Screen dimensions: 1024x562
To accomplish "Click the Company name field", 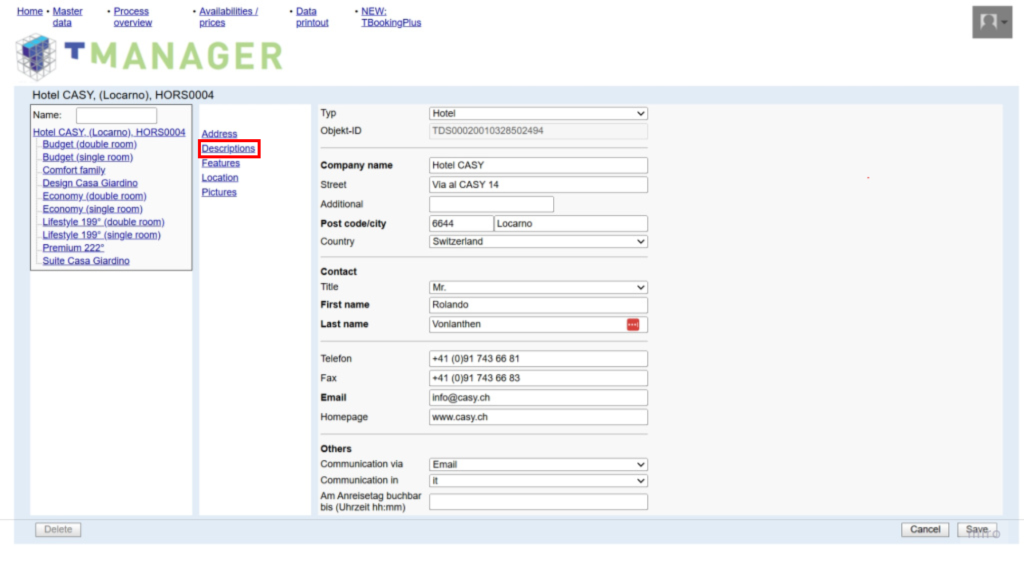I will tap(538, 166).
